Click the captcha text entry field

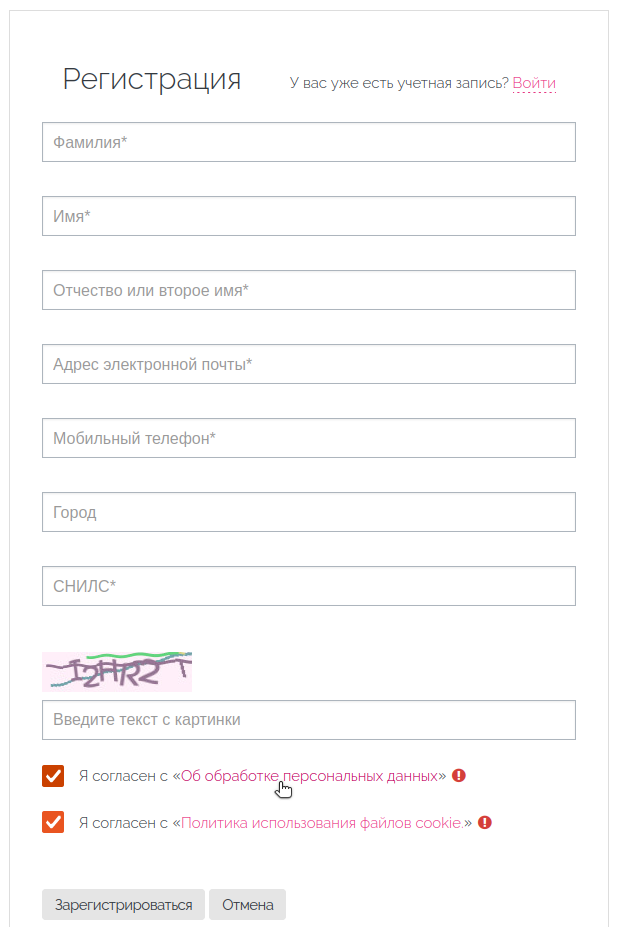[x=308, y=719]
